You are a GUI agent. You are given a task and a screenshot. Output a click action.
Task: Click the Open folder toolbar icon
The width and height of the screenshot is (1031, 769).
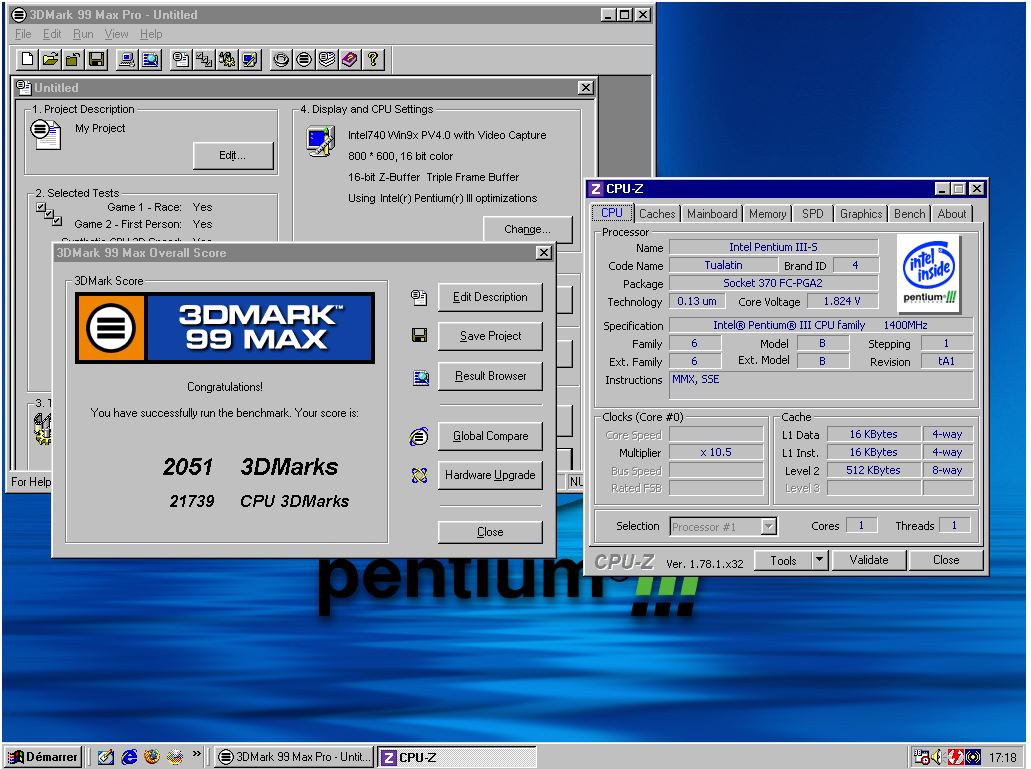click(x=51, y=60)
